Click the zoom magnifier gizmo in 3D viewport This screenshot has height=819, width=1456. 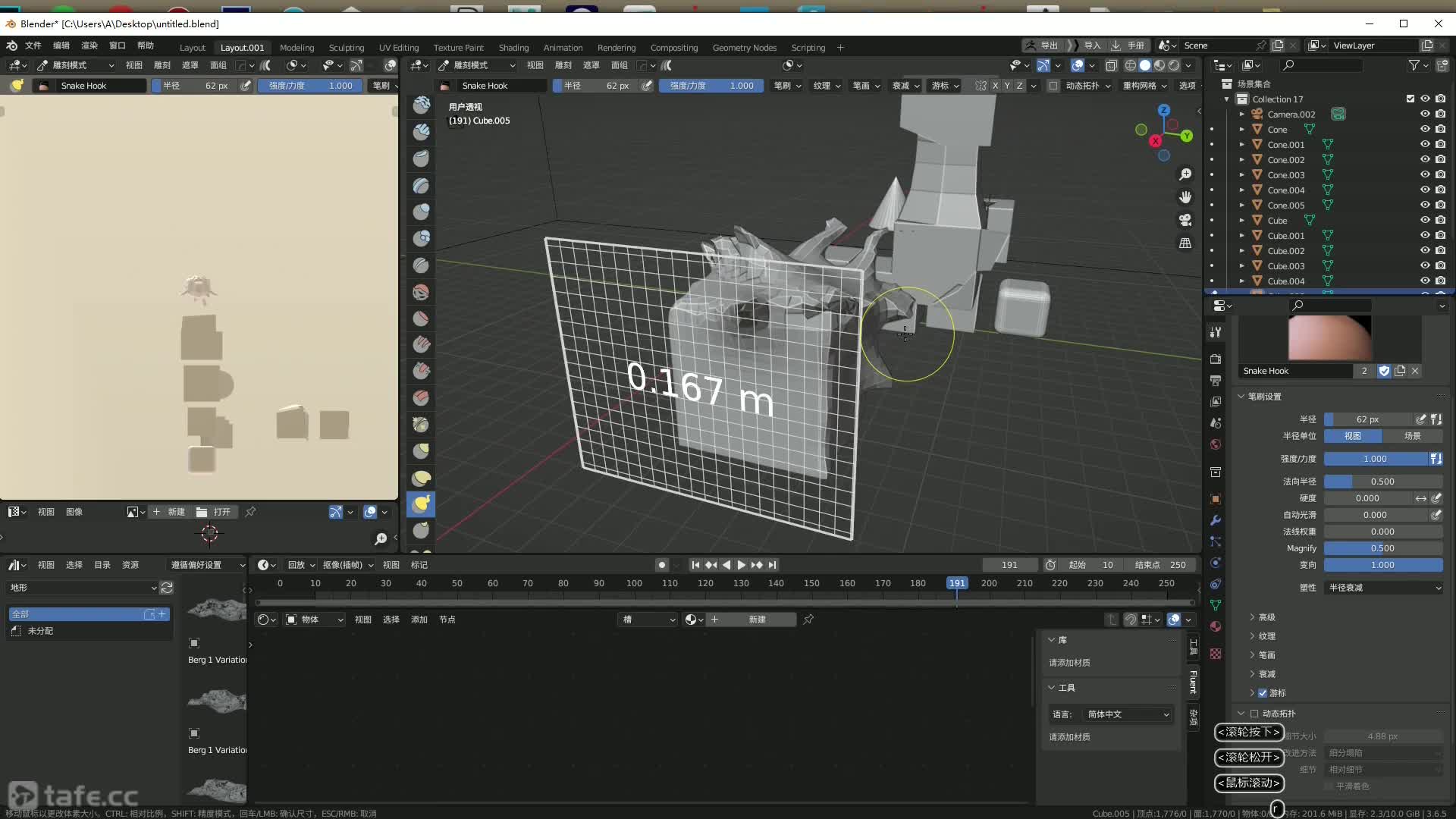[x=1185, y=174]
